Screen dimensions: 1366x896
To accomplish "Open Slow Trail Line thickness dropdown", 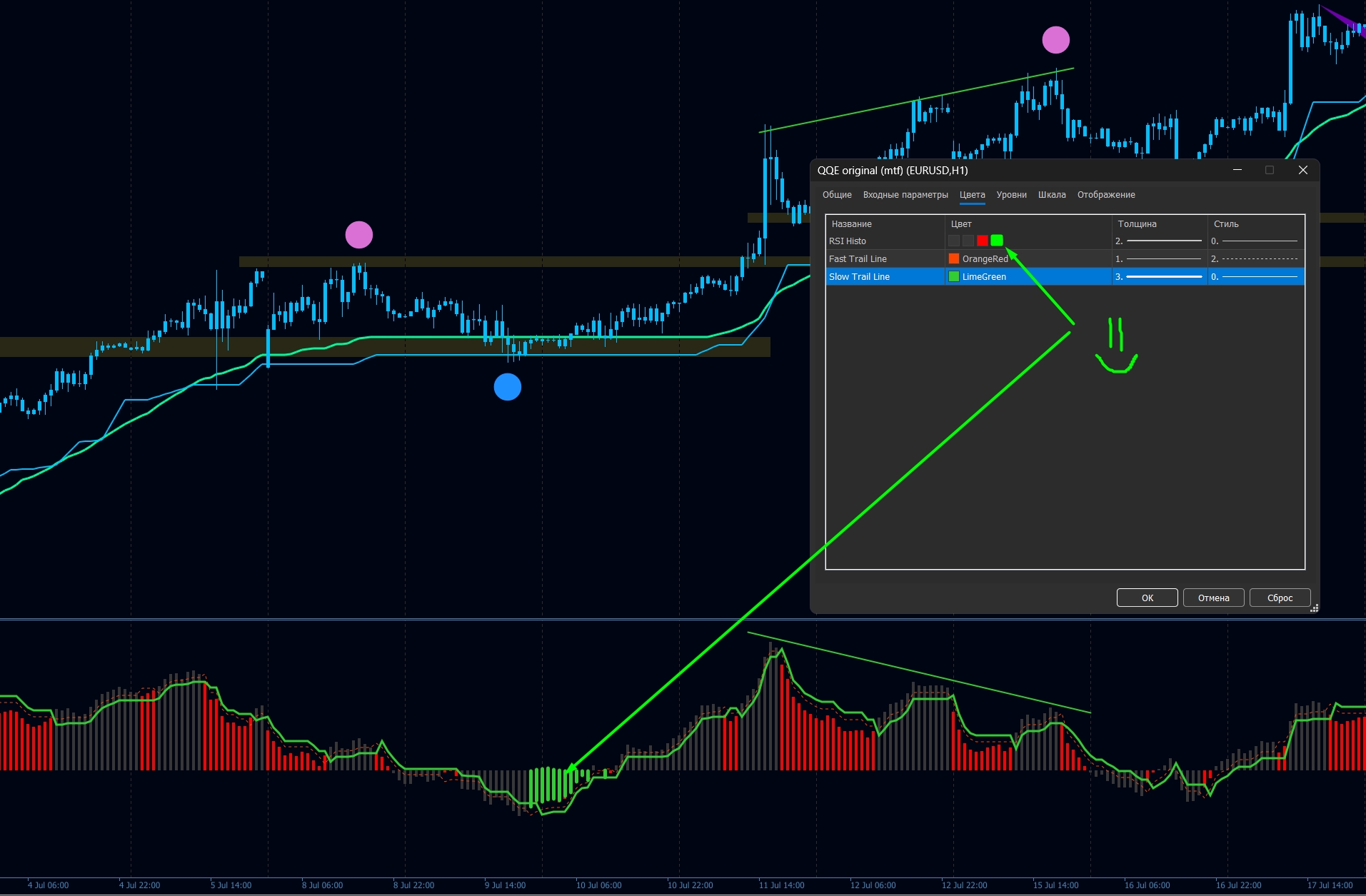I will (1160, 276).
